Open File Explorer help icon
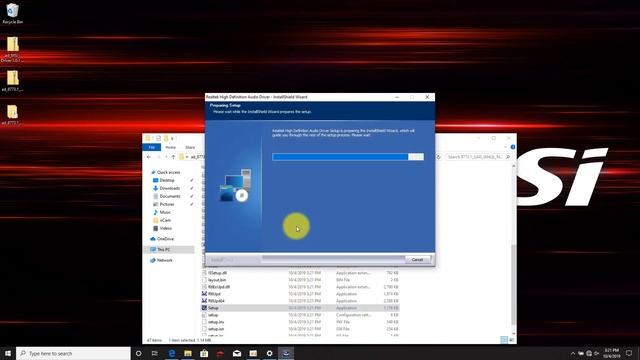 pyautogui.click(x=513, y=147)
